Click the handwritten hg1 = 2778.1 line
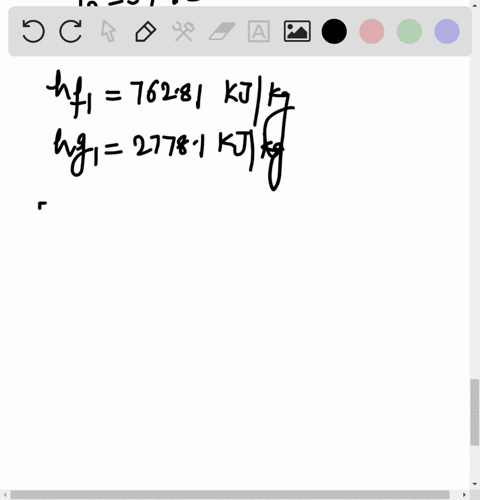Image resolution: width=480 pixels, height=500 pixels. tap(169, 155)
